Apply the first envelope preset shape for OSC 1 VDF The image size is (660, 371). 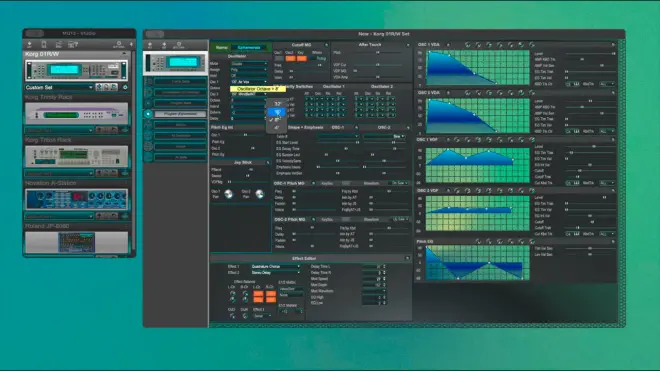coord(457,140)
